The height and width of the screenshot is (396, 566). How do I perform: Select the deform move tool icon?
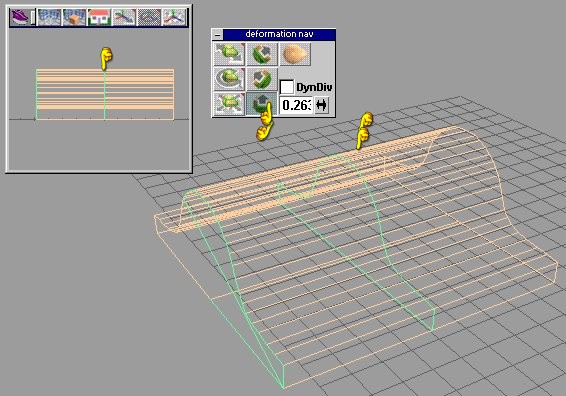[x=229, y=54]
